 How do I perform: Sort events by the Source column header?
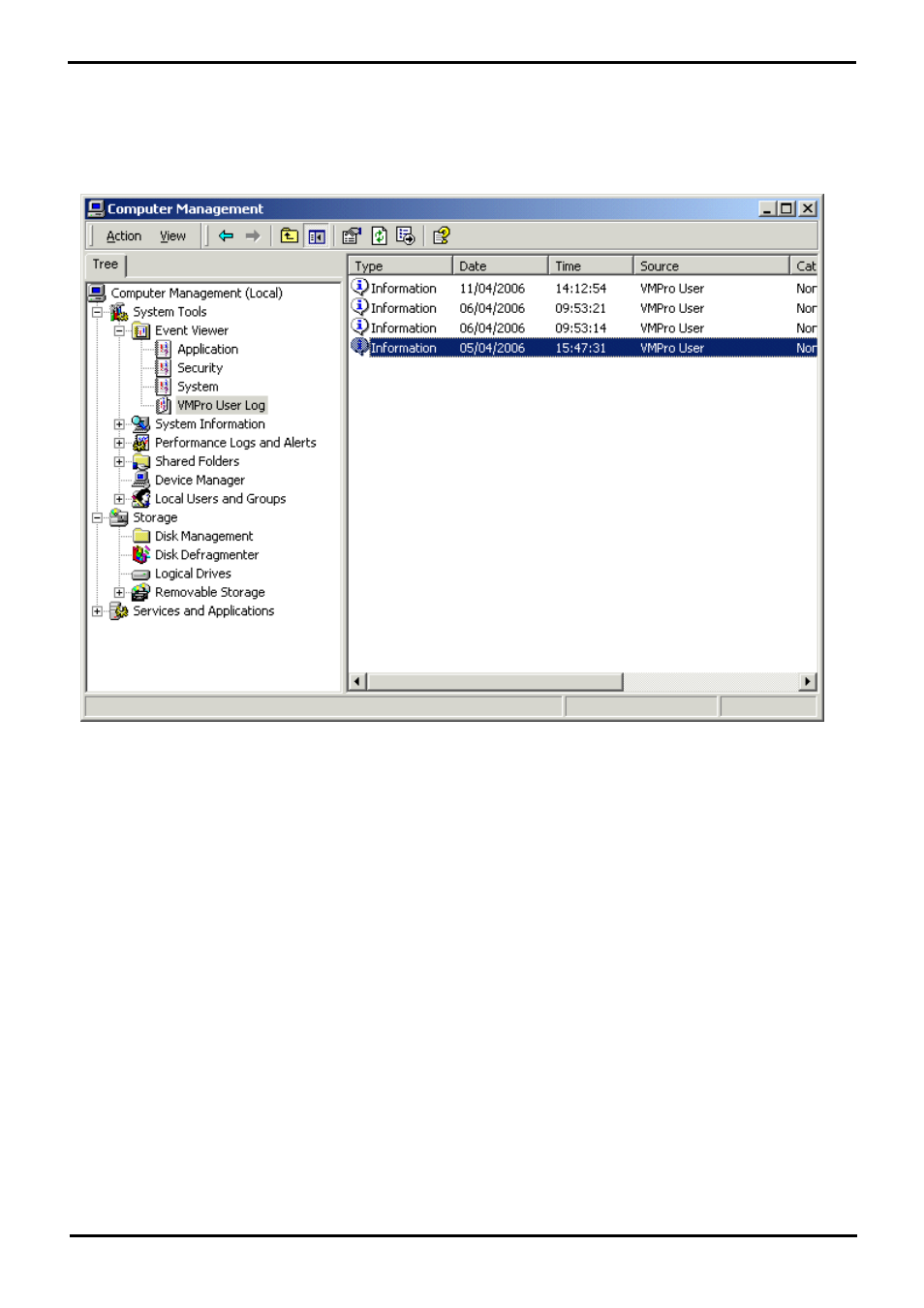[712, 265]
